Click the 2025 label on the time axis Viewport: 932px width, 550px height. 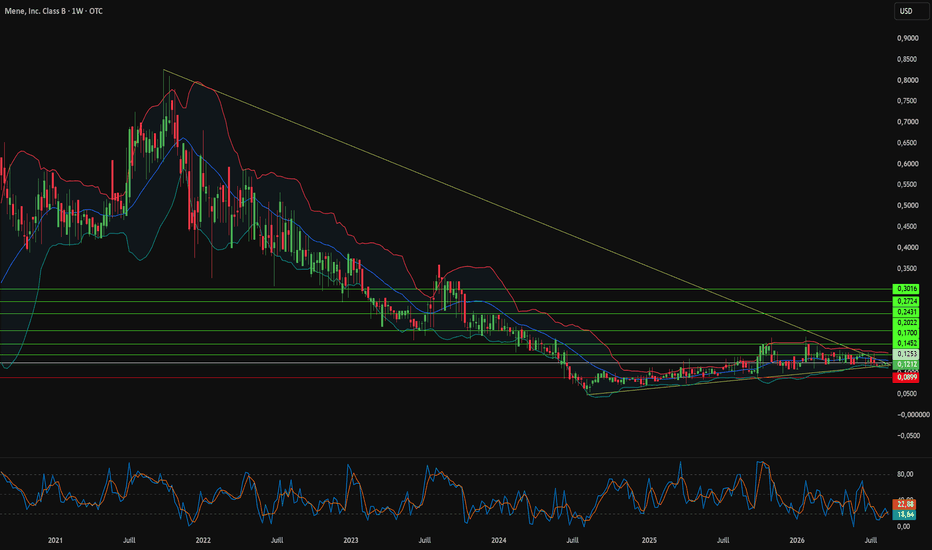[x=649, y=540]
